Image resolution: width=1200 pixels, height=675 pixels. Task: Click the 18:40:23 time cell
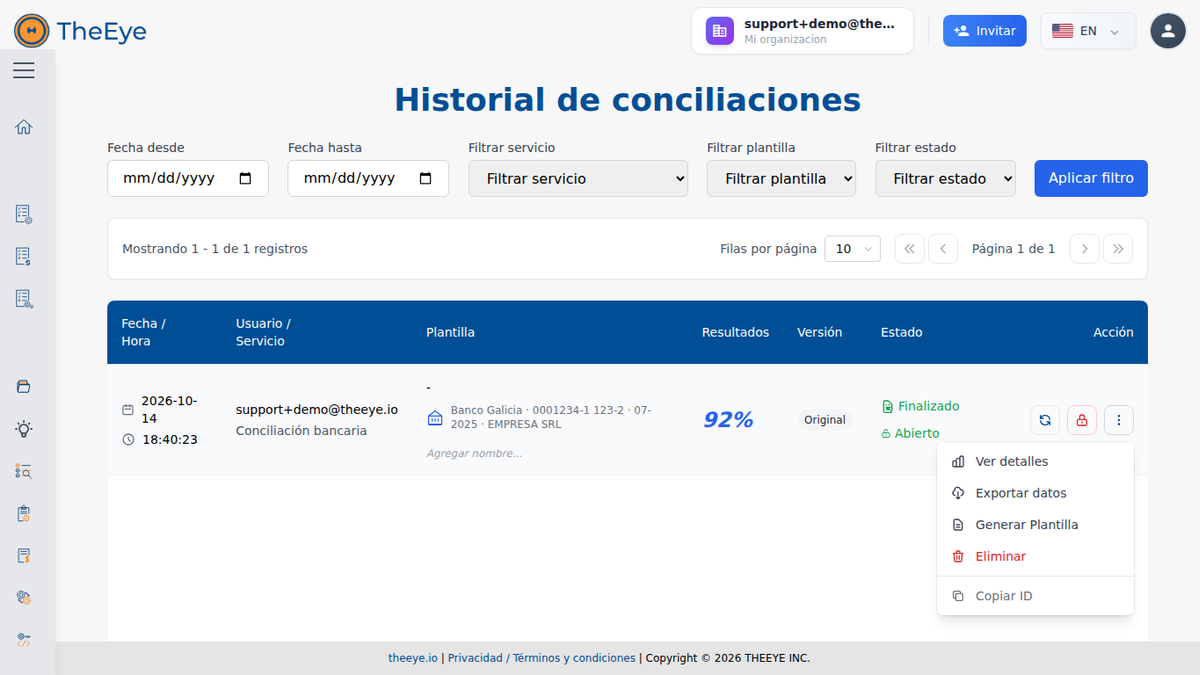click(x=170, y=439)
